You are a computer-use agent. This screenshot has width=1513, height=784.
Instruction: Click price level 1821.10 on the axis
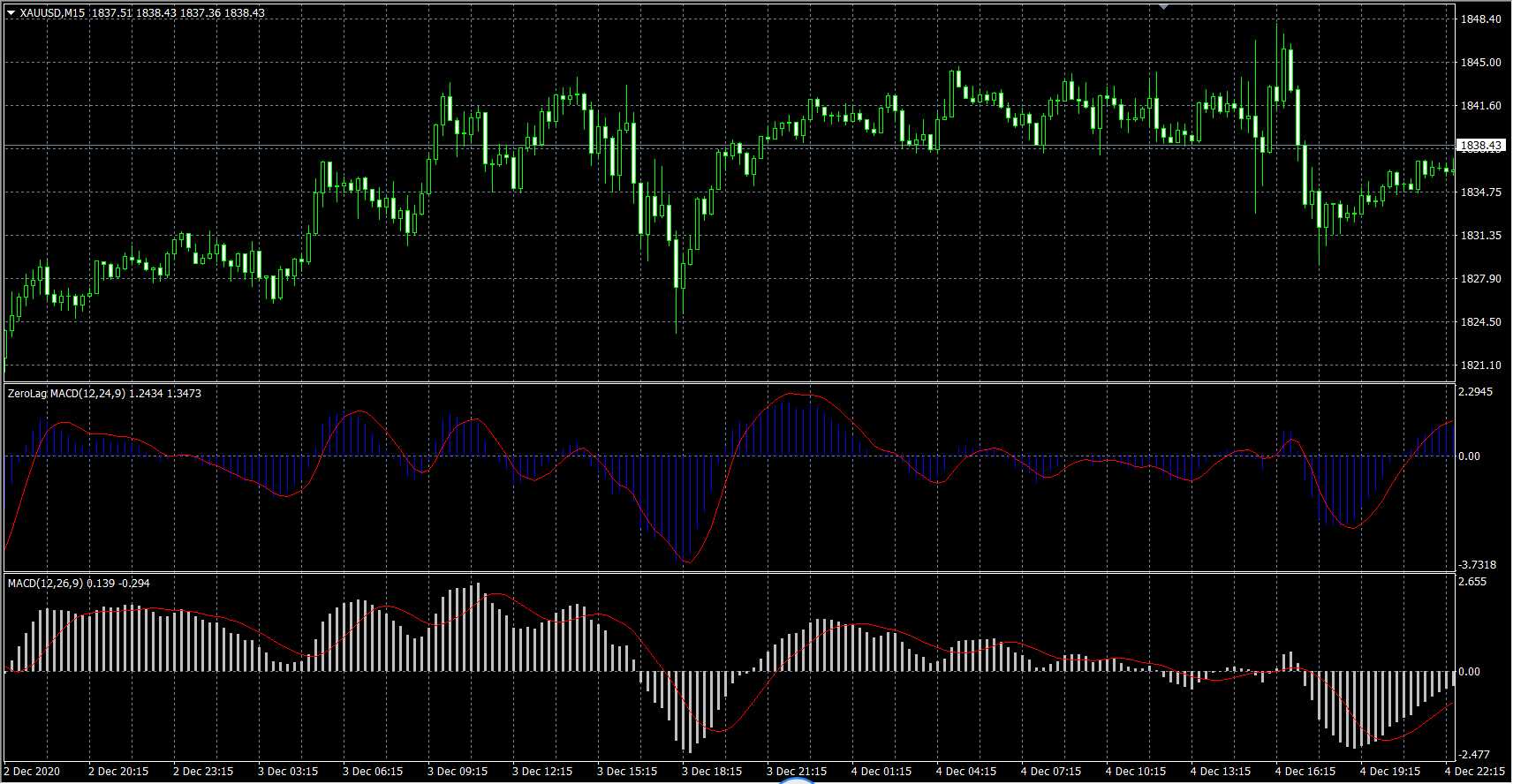point(1480,366)
